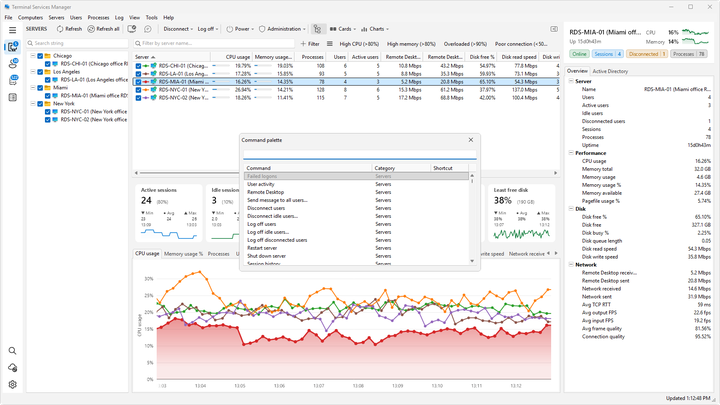720x405 pixels.
Task: Collapse the Chicago tree node
Action: 33,56
